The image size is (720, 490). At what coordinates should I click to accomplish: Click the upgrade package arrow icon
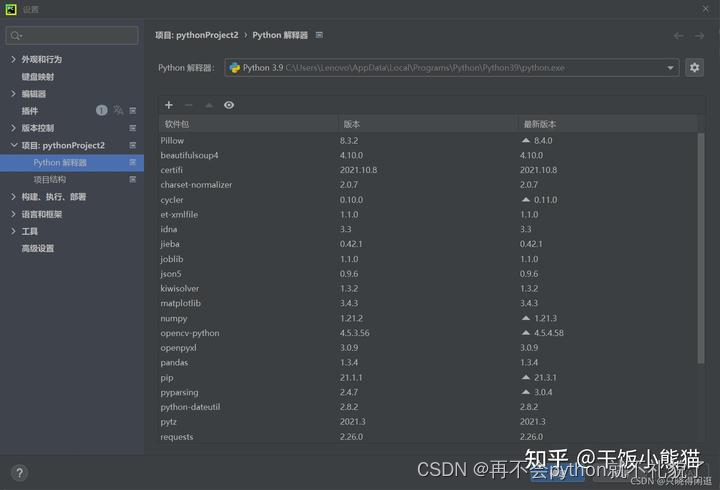coord(209,105)
